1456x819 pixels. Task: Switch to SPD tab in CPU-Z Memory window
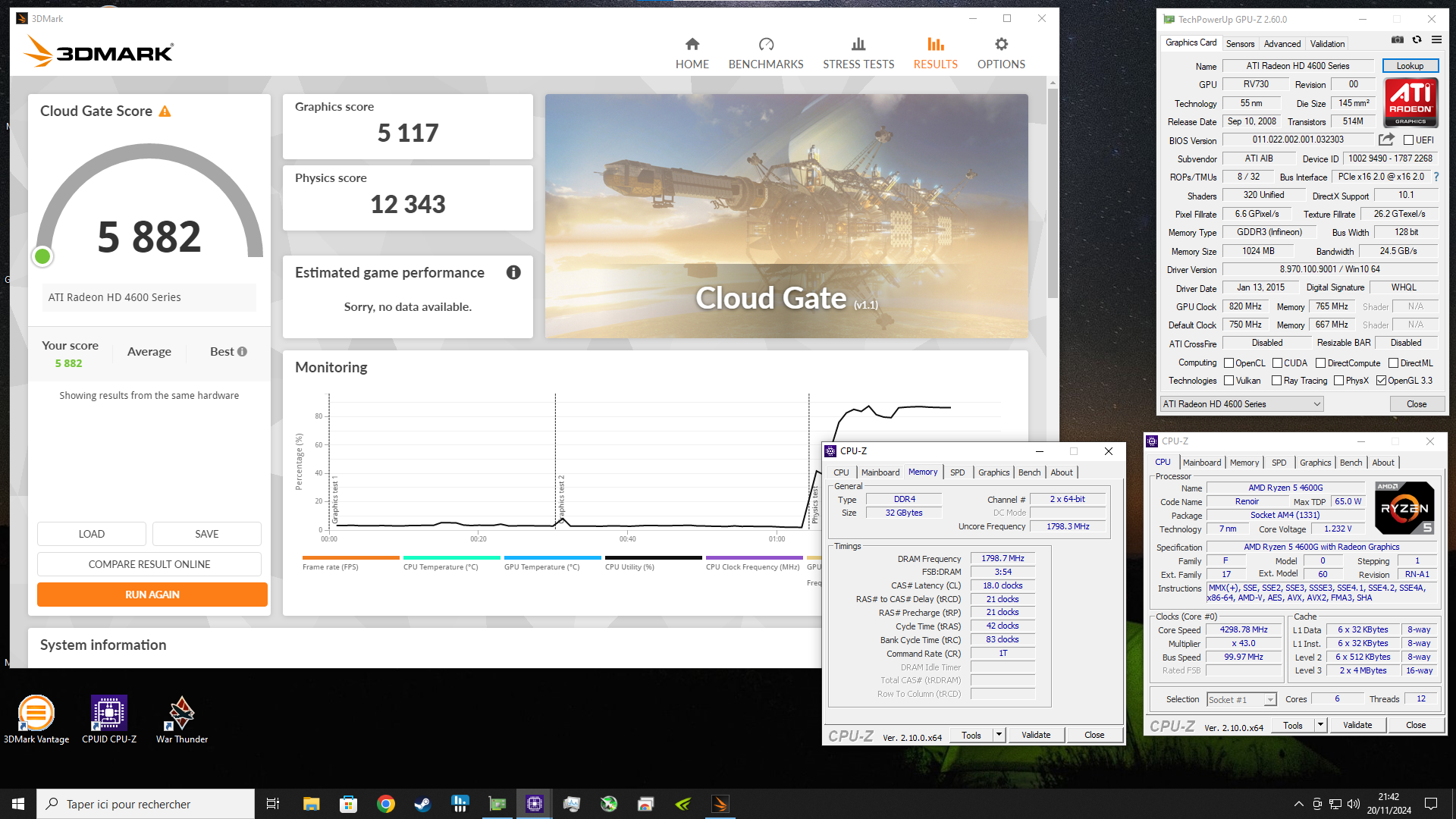(957, 472)
